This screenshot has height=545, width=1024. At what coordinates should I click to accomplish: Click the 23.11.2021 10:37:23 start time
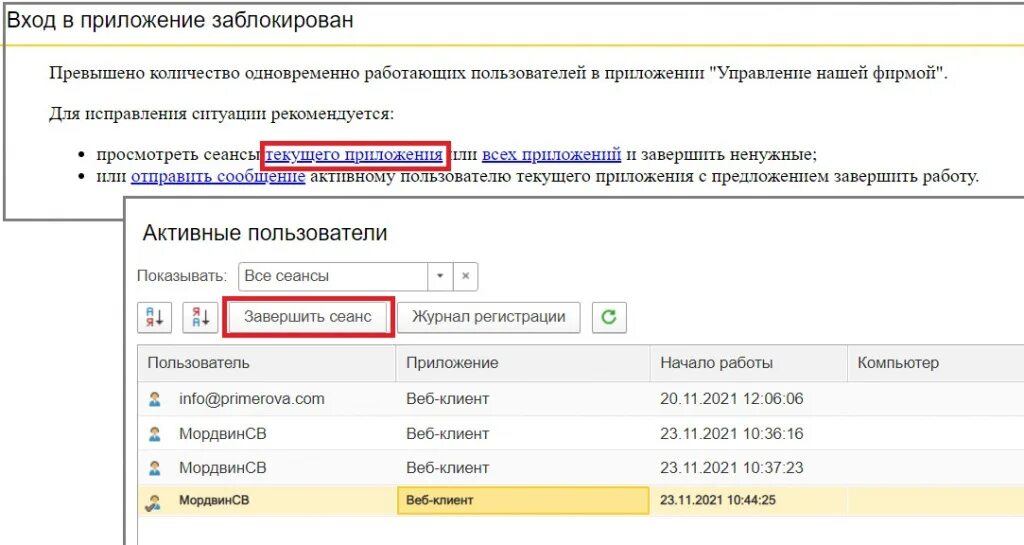tap(731, 467)
